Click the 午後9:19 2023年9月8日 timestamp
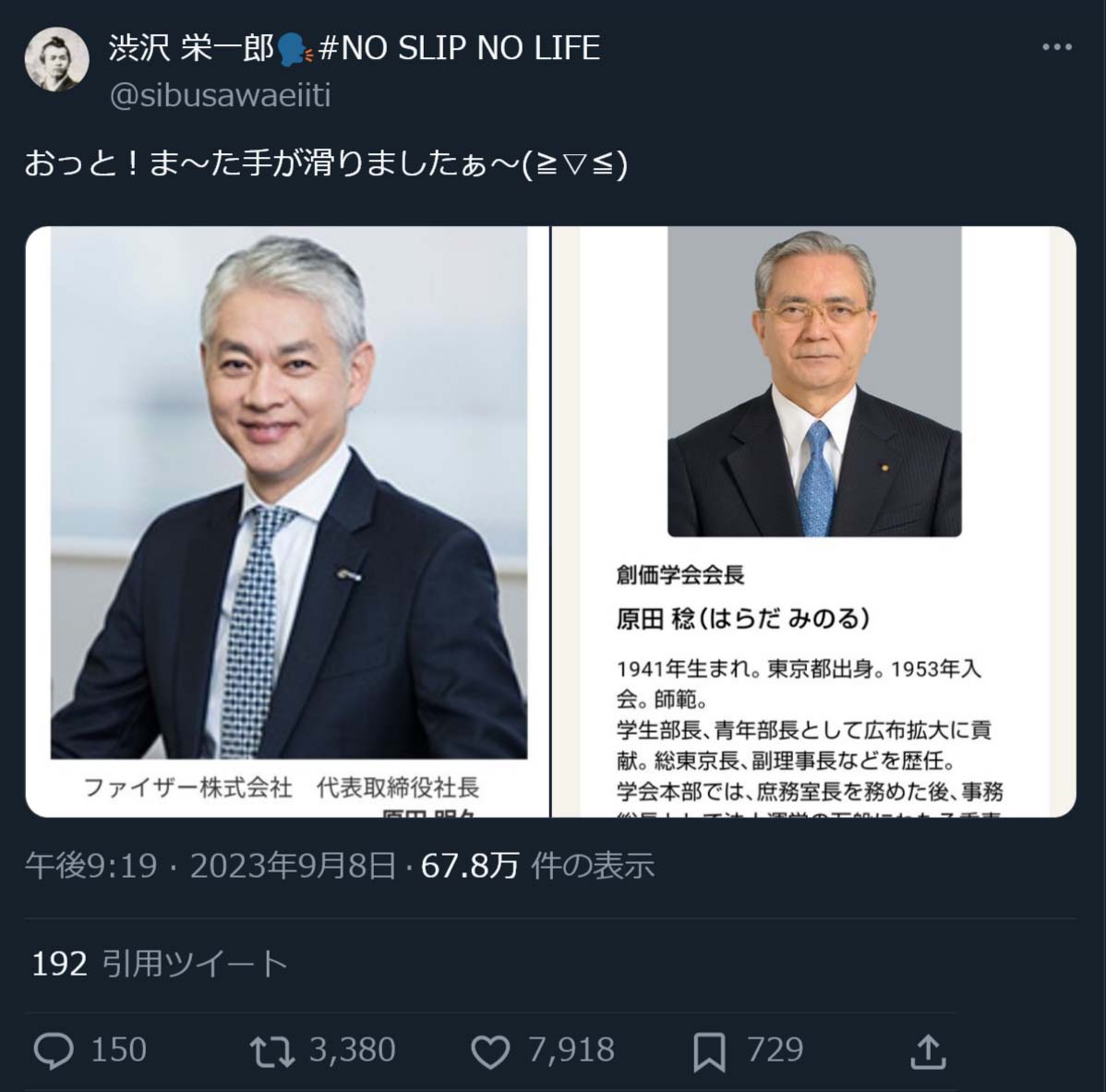This screenshot has height=1092, width=1106. pos(210,865)
